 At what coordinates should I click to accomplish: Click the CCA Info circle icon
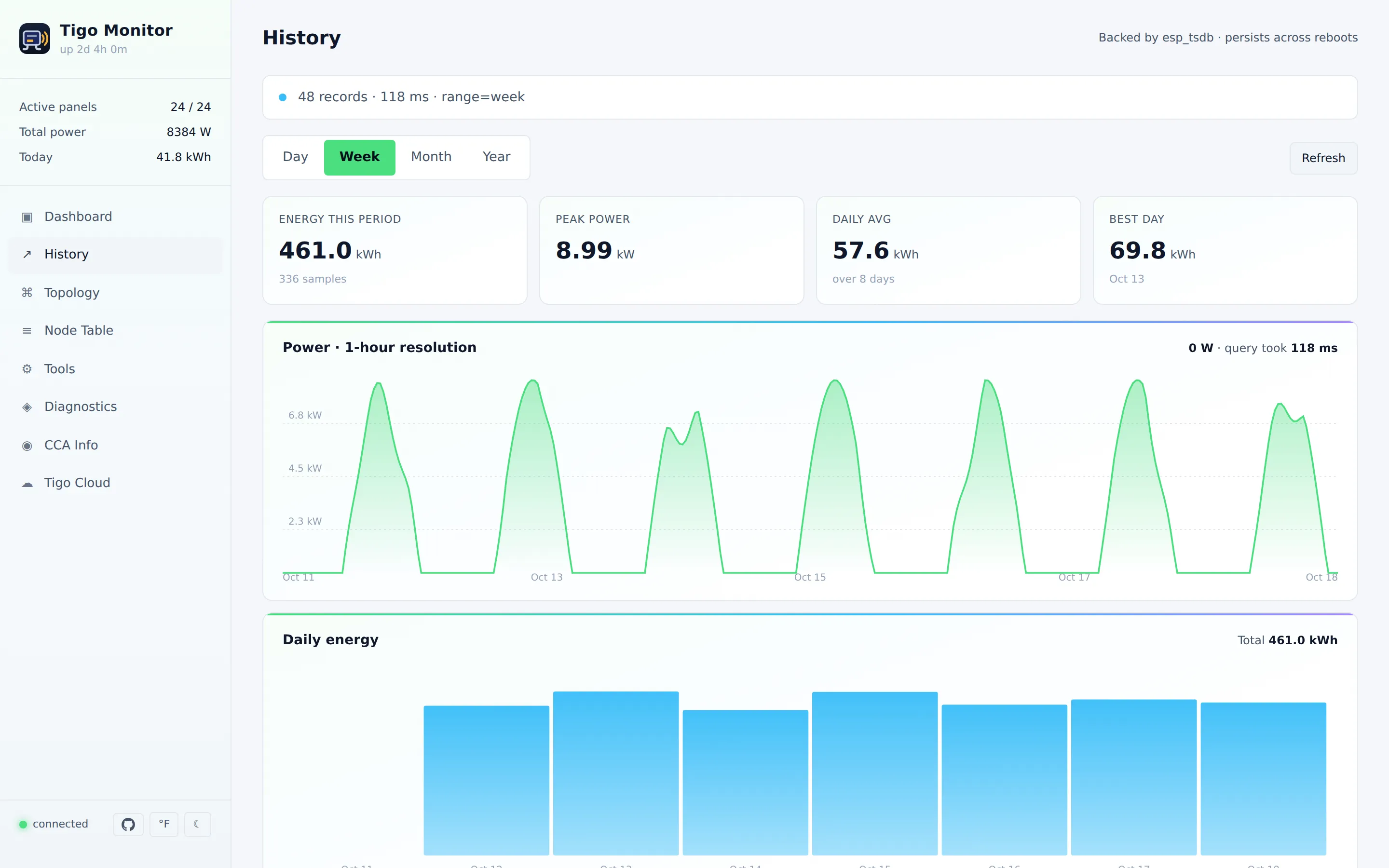[x=27, y=446]
